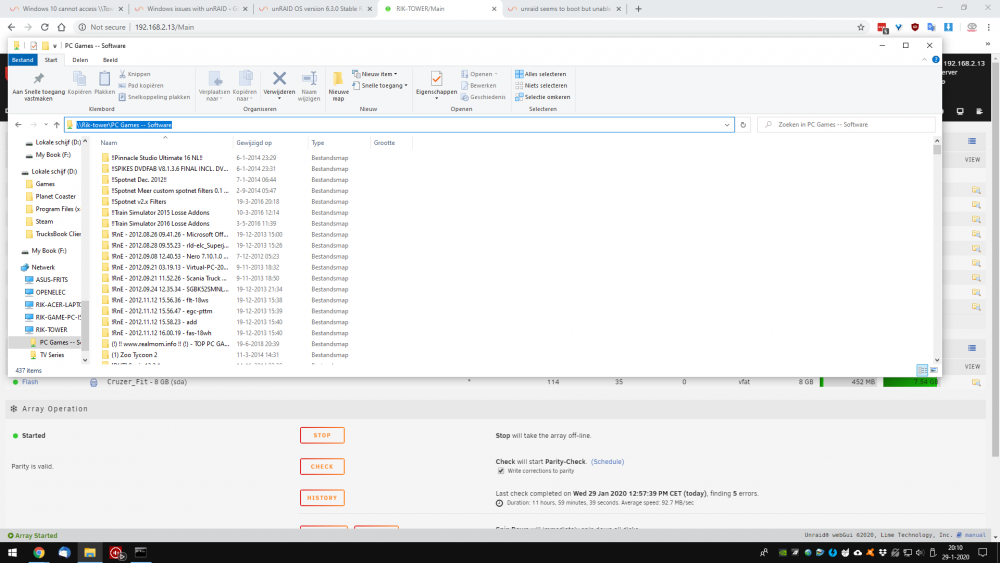1000x563 pixels.
Task: Open the Bestand tab
Action: pos(22,60)
